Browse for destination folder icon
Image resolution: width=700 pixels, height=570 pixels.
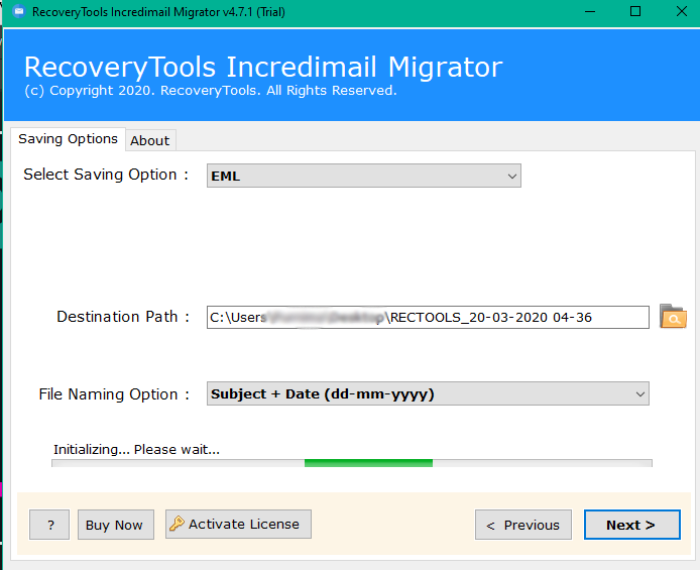click(x=673, y=316)
